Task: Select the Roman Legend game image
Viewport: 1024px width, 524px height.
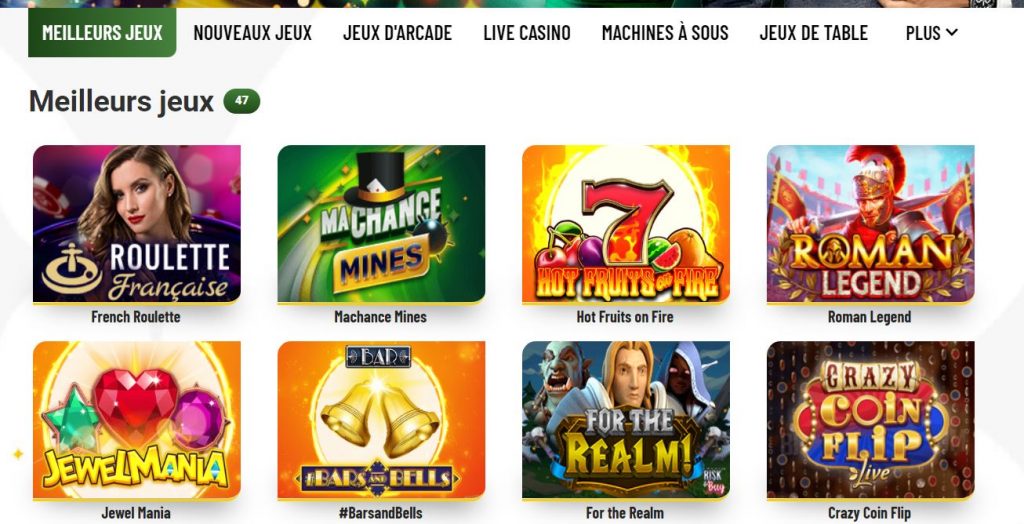Action: (871, 223)
